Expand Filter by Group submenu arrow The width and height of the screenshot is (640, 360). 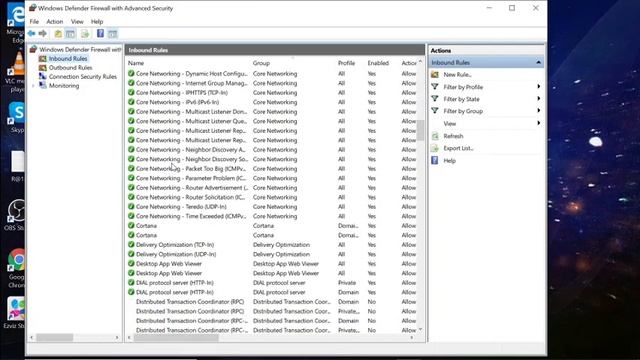[539, 111]
